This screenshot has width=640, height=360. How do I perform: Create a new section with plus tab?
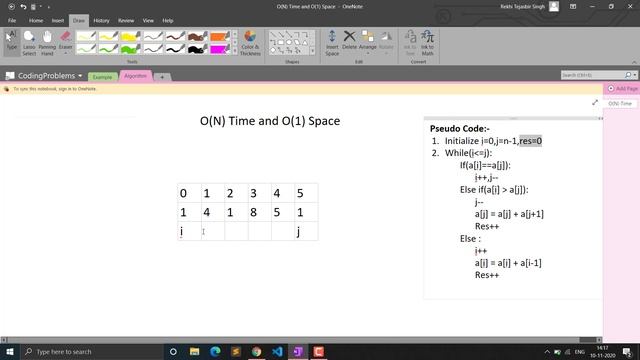click(x=162, y=77)
